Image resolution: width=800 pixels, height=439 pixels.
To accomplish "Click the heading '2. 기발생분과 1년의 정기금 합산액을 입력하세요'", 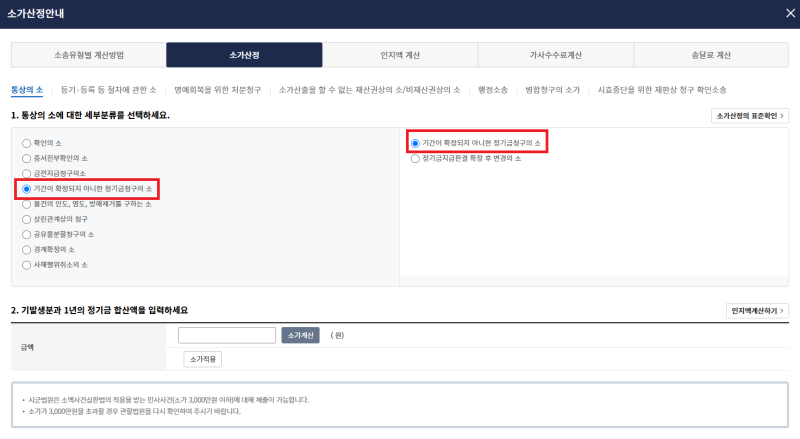I will tap(99, 310).
